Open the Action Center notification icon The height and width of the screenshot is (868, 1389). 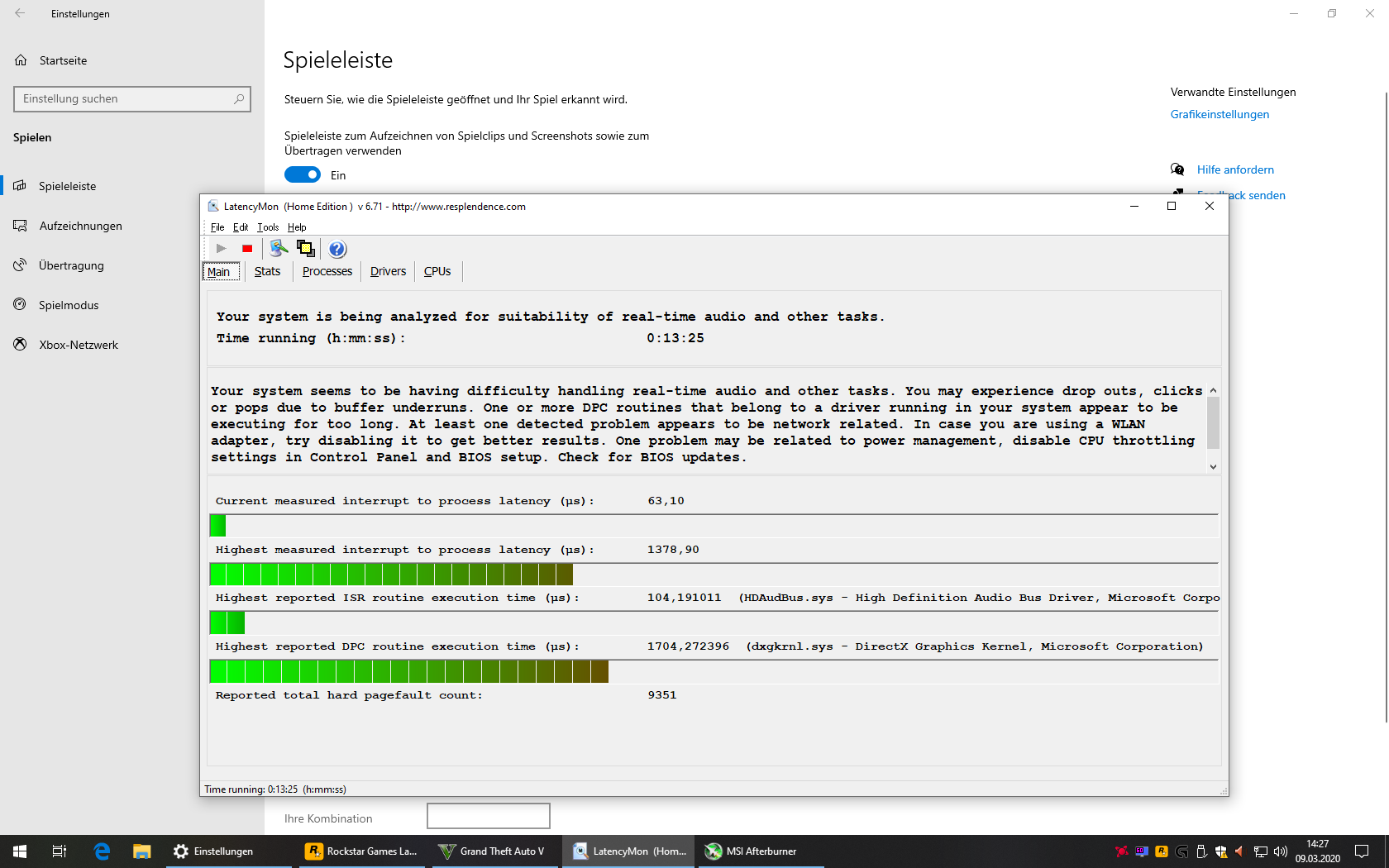(x=1361, y=851)
